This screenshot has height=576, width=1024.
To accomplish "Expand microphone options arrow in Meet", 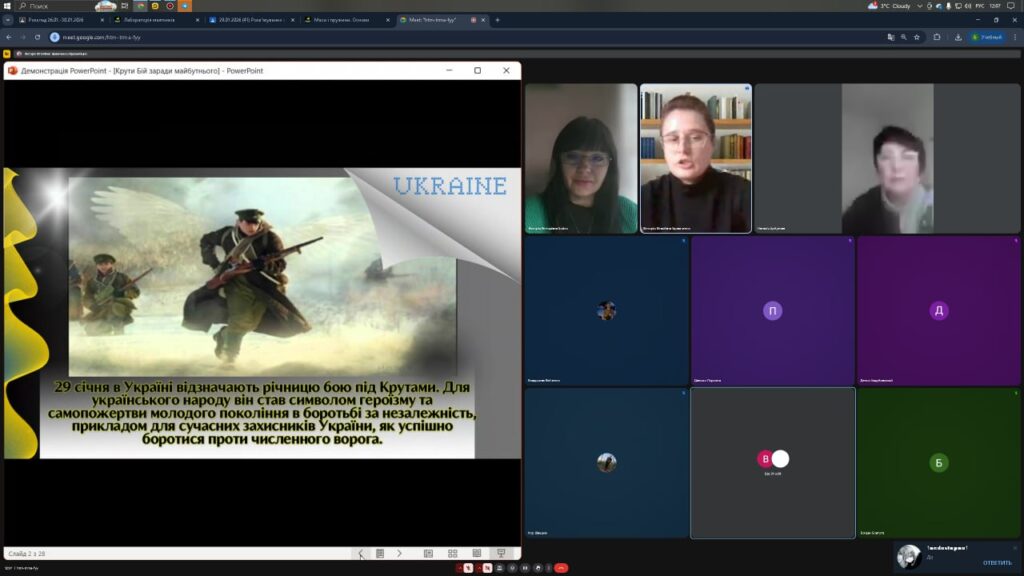I will 459,568.
